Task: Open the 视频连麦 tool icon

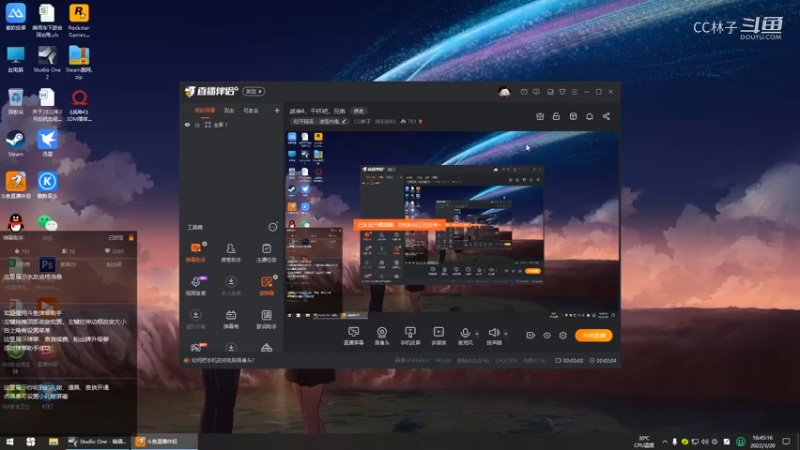Action: pyautogui.click(x=195, y=286)
